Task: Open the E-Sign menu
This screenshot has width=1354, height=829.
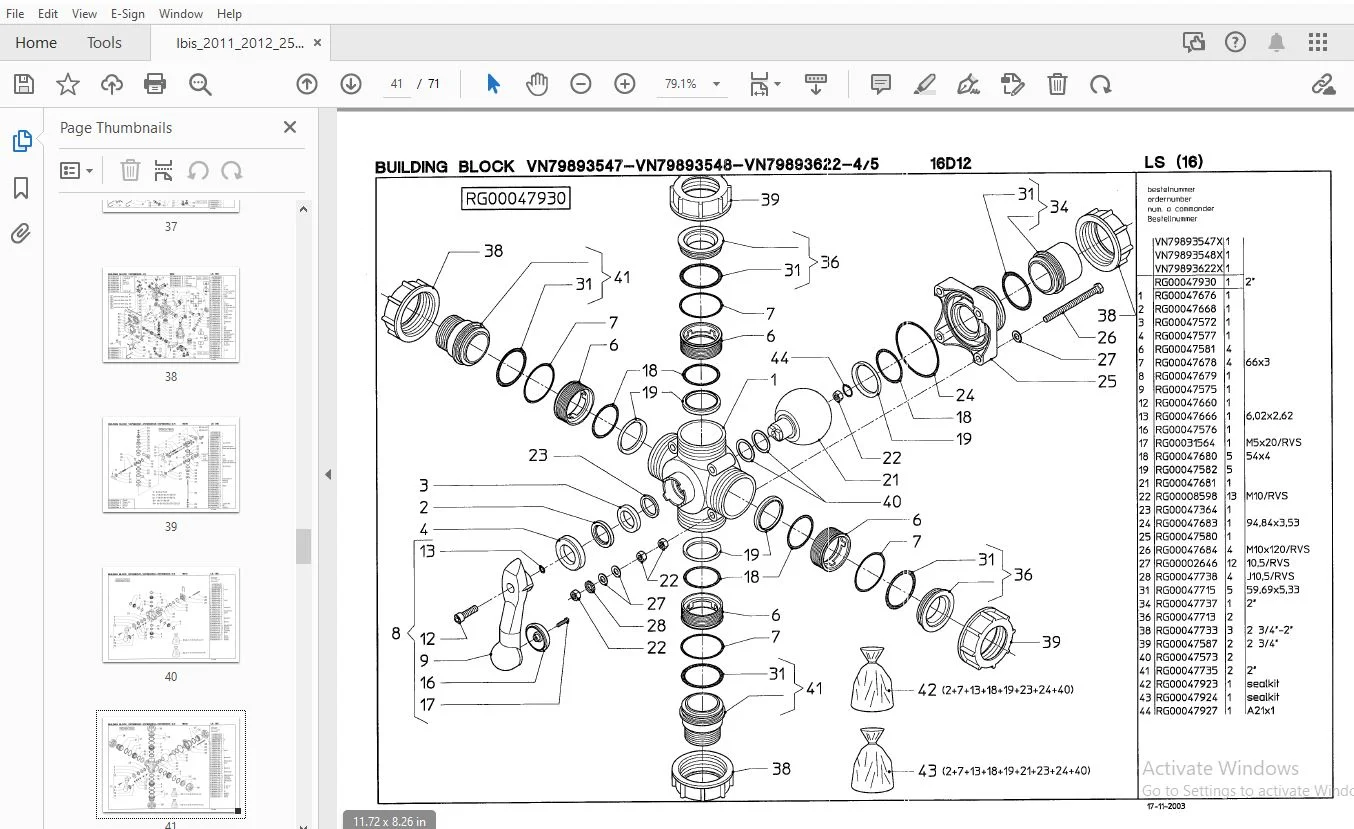Action: click(x=127, y=13)
